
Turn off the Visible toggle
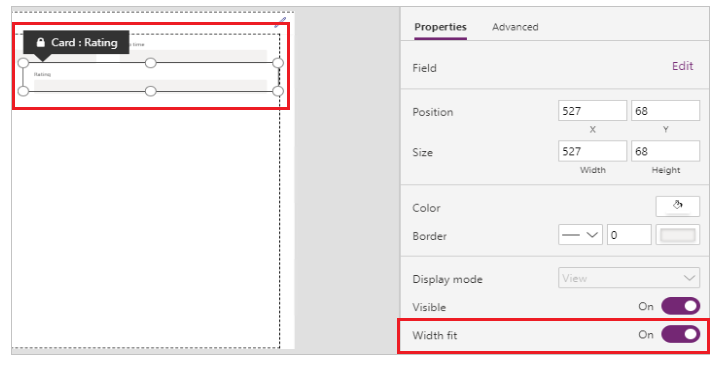[x=681, y=306]
